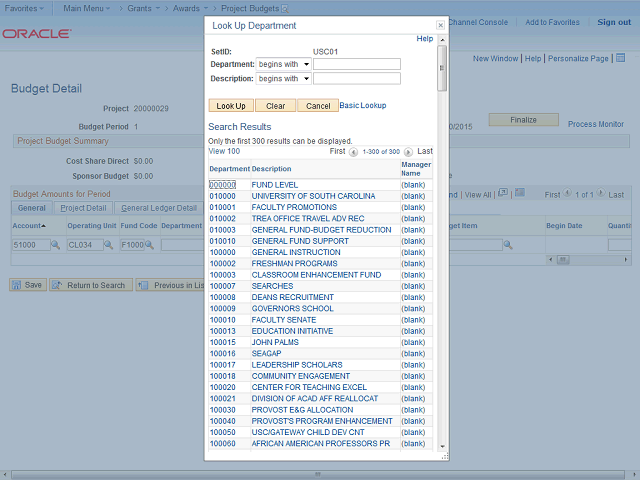This screenshot has width=640, height=480.
Task: Click the Look Up button
Action: tap(231, 105)
